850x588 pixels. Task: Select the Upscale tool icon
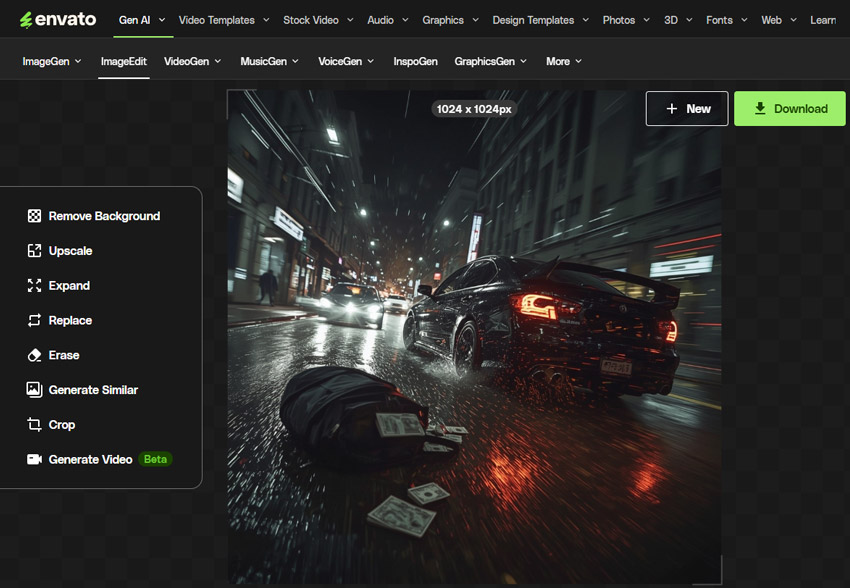click(34, 251)
